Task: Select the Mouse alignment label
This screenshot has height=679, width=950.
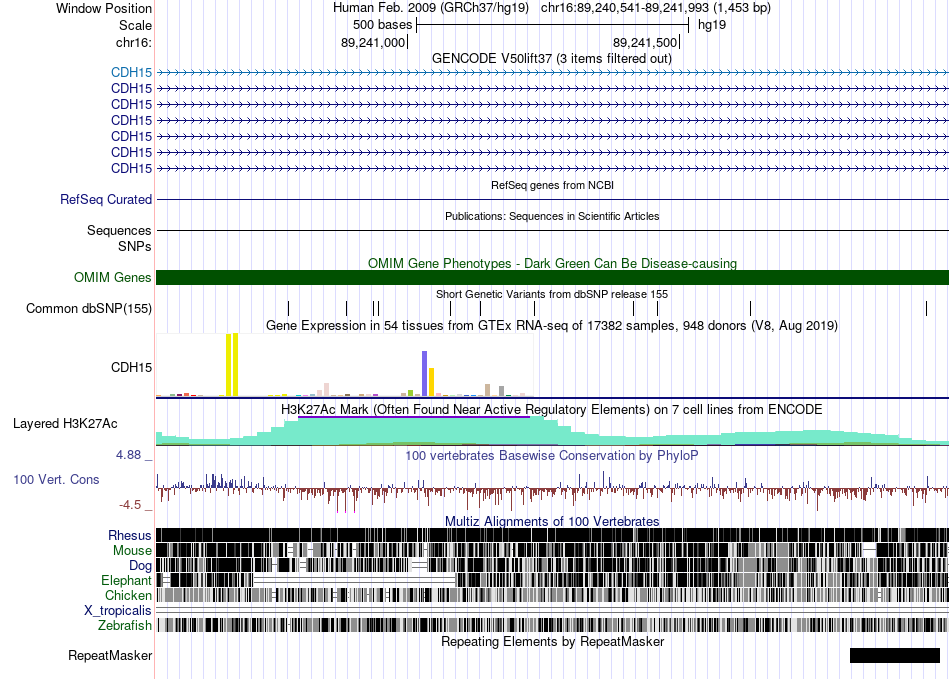Action: pyautogui.click(x=132, y=551)
